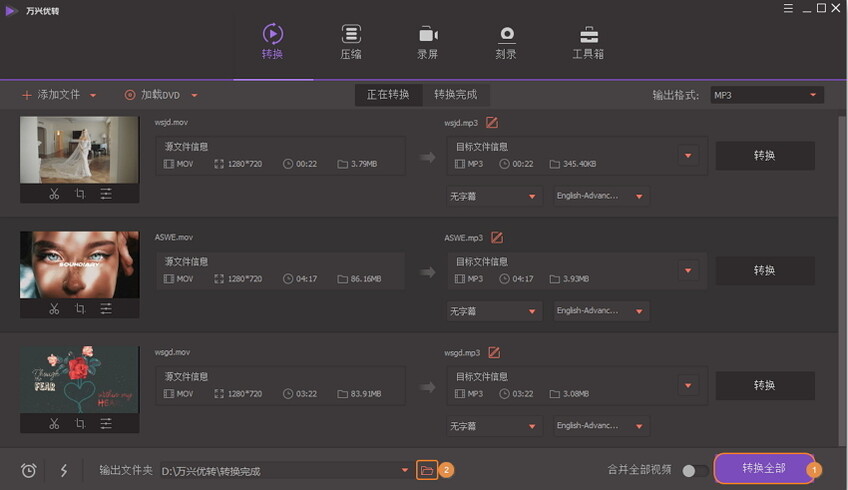This screenshot has width=848, height=490.
Task: Toggle the 合并全部视频 merge switch
Action: [x=694, y=471]
